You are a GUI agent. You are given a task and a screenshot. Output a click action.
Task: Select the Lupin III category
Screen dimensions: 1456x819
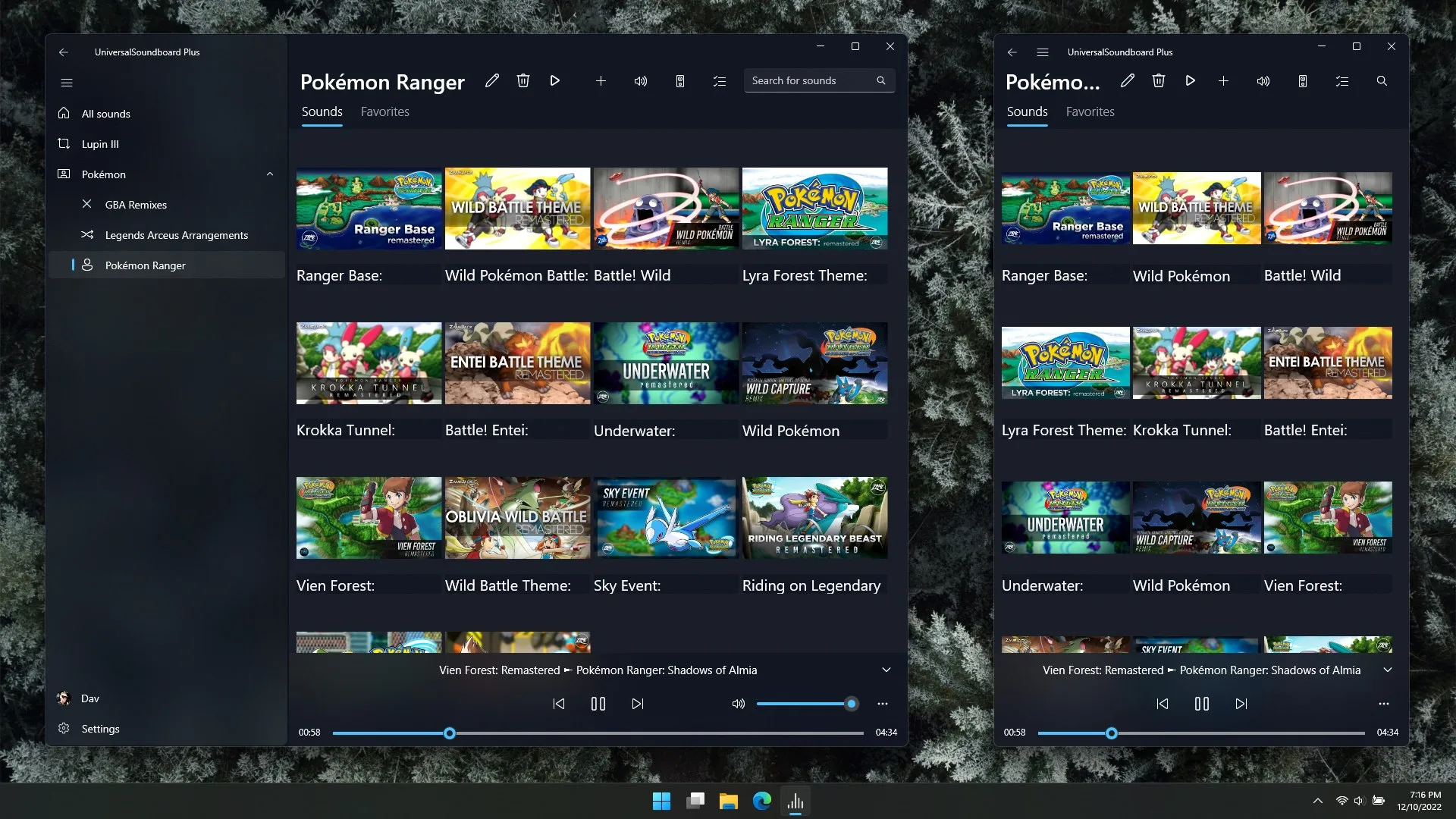[x=167, y=144]
